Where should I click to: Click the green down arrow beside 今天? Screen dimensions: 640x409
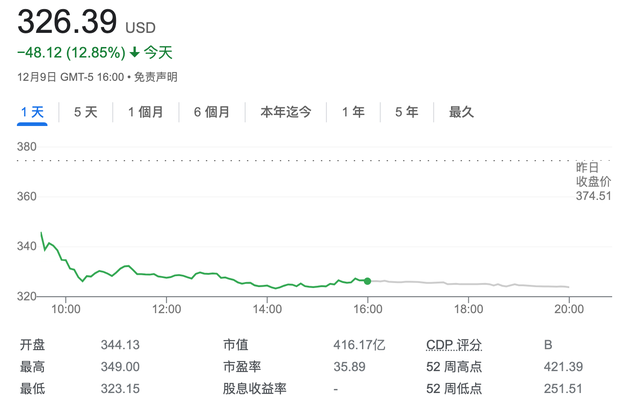[x=134, y=52]
